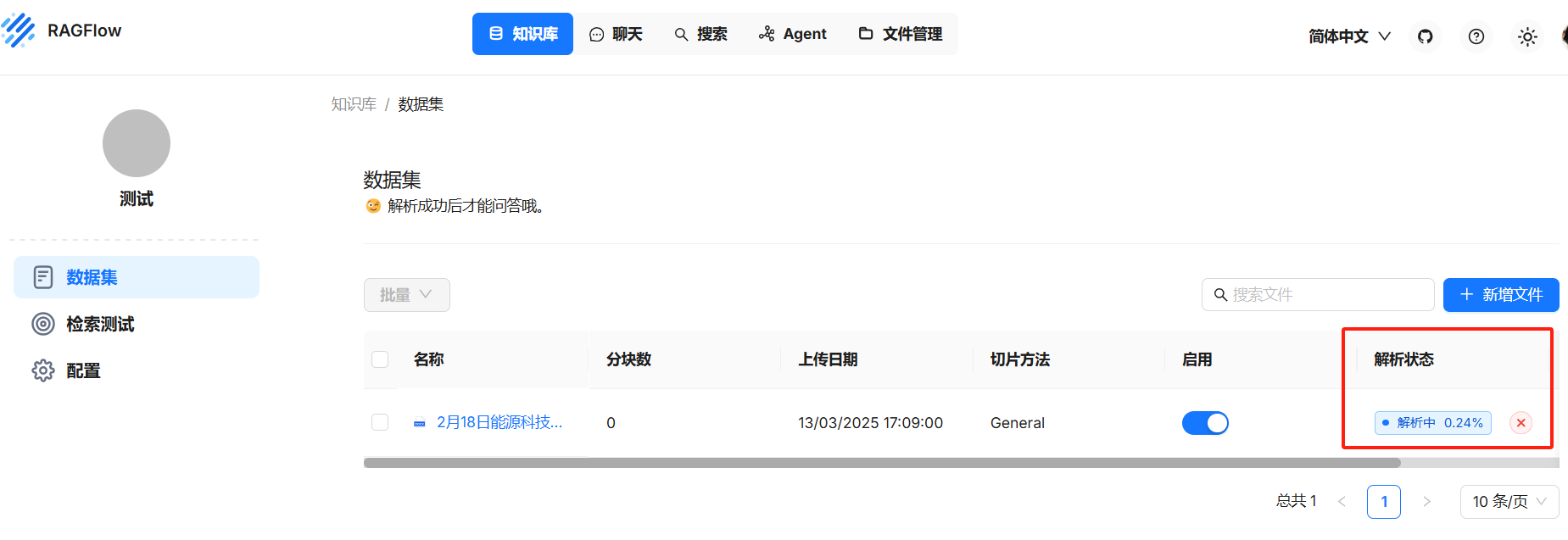
Task: Click the 配置 gear icon
Action: (43, 370)
